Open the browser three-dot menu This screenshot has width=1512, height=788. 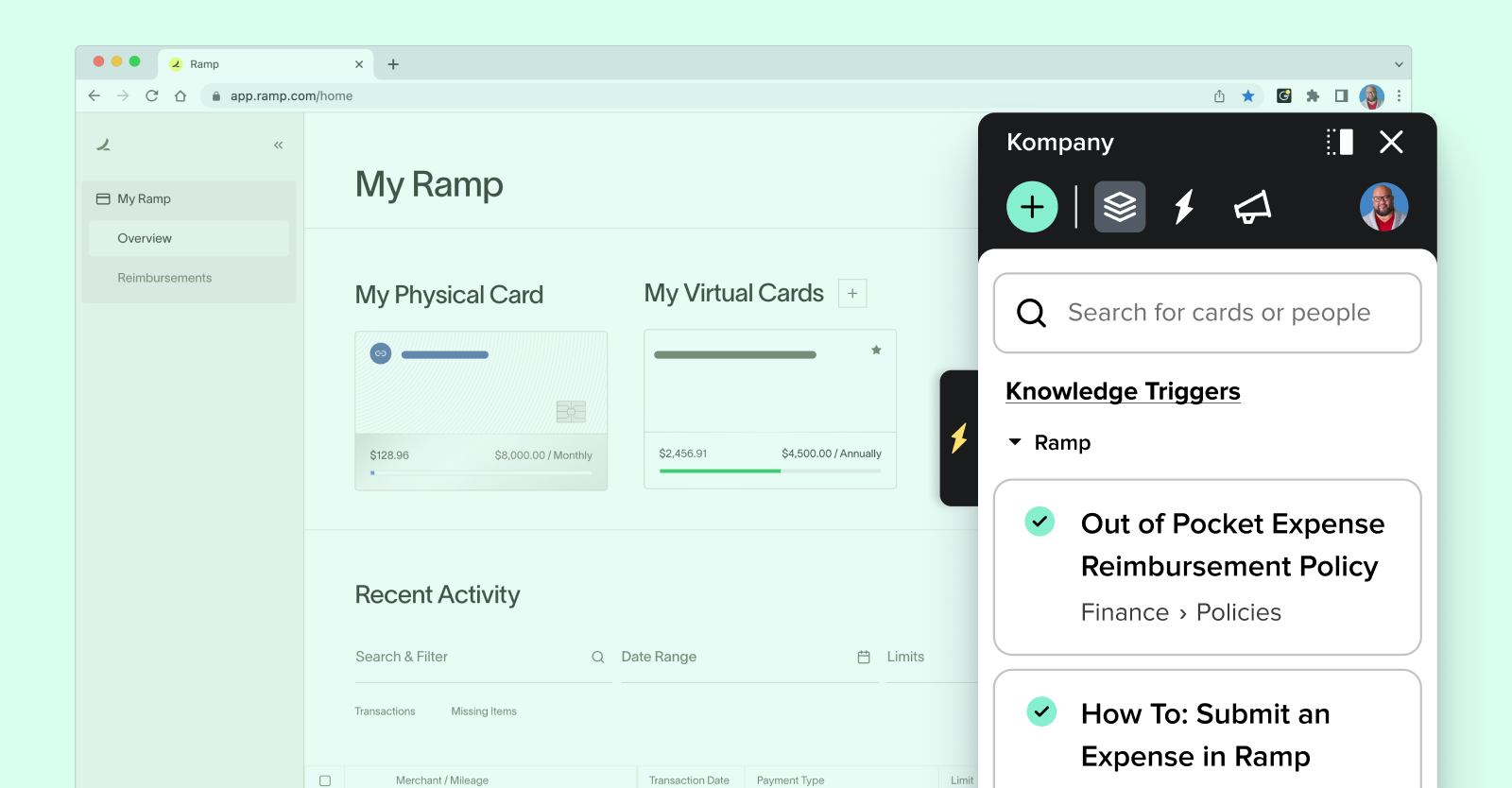coord(1399,95)
